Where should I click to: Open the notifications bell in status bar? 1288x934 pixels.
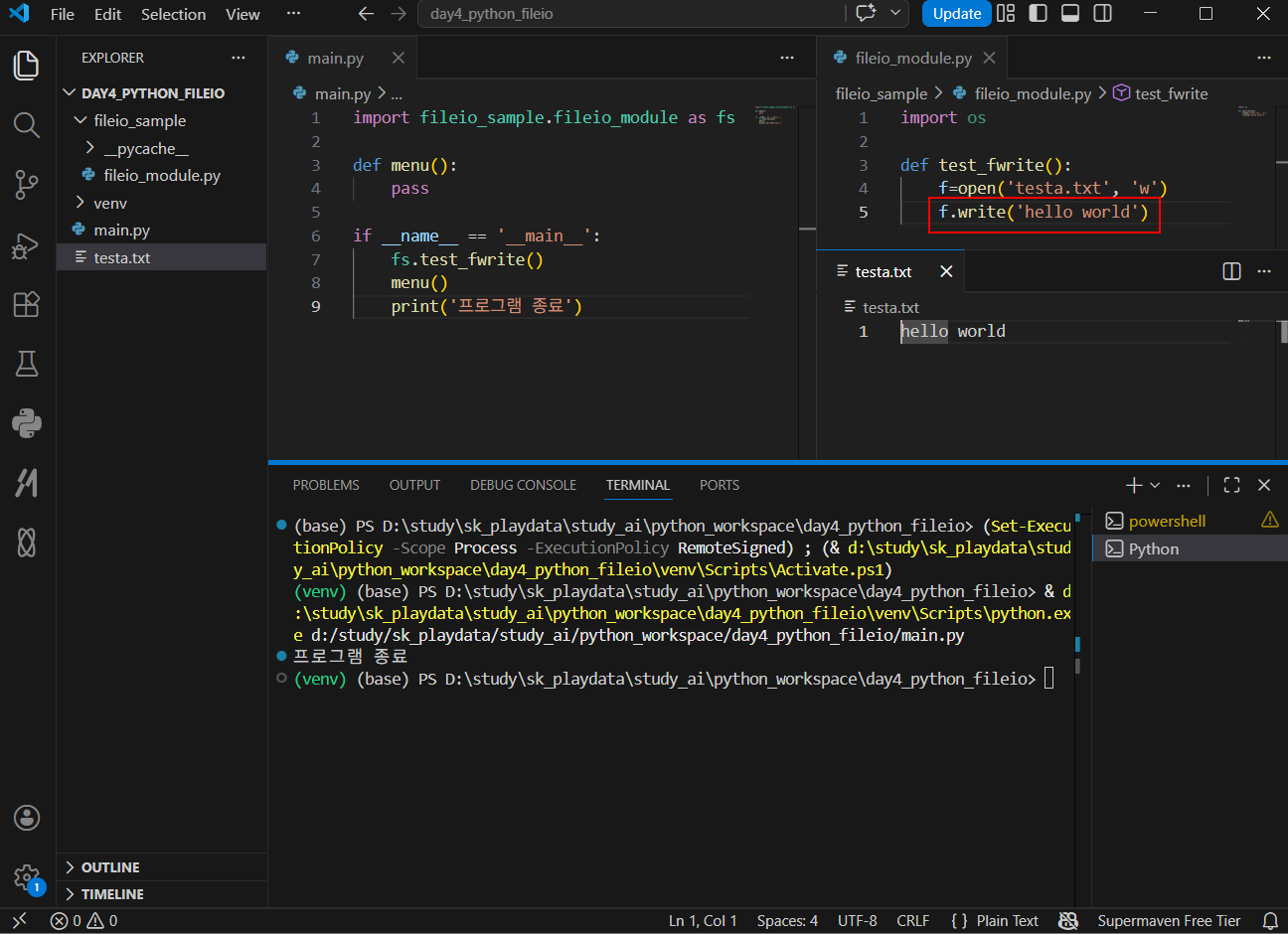(x=1270, y=921)
